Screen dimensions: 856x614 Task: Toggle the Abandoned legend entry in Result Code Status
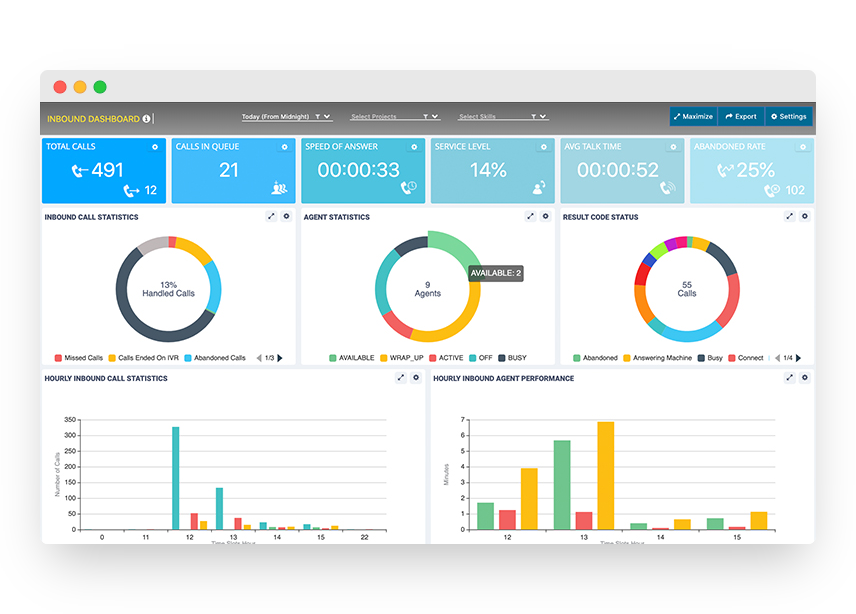click(595, 358)
